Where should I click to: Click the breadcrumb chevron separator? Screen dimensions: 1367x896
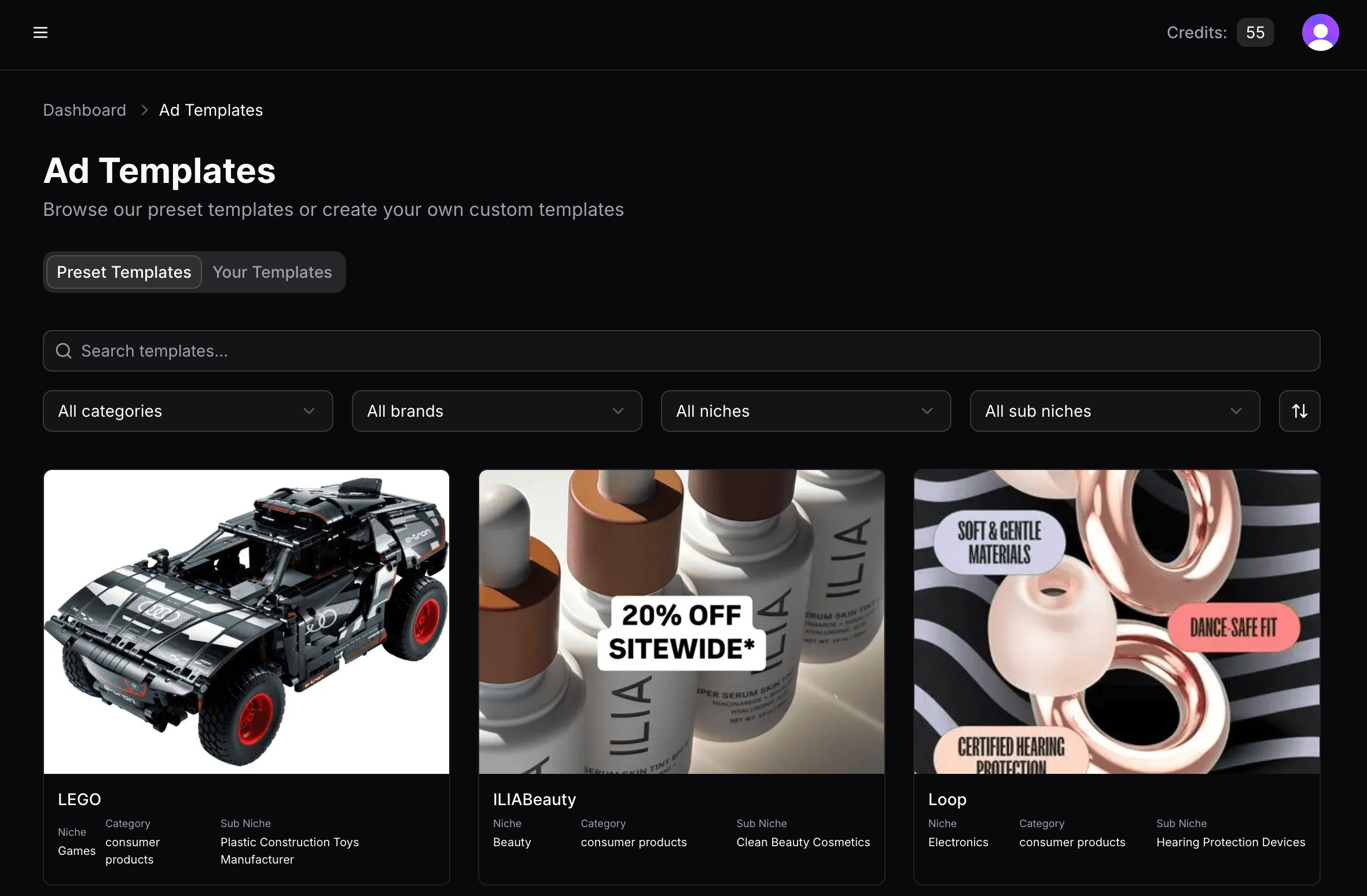144,110
